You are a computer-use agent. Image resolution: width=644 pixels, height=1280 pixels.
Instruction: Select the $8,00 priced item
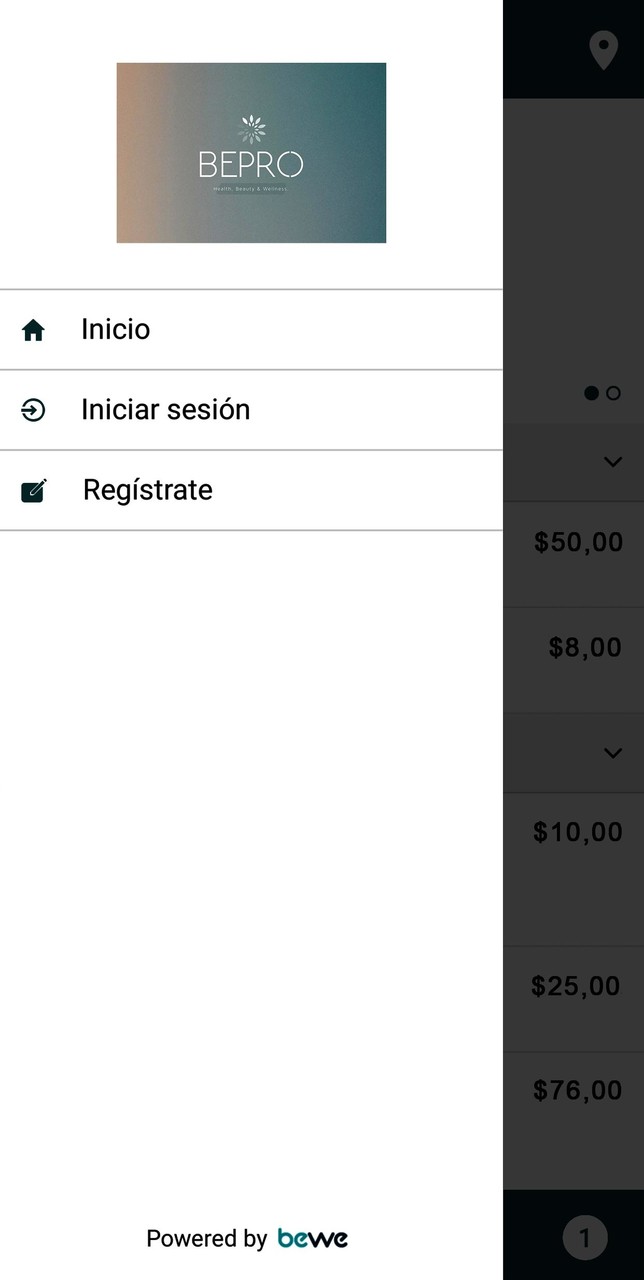585,648
